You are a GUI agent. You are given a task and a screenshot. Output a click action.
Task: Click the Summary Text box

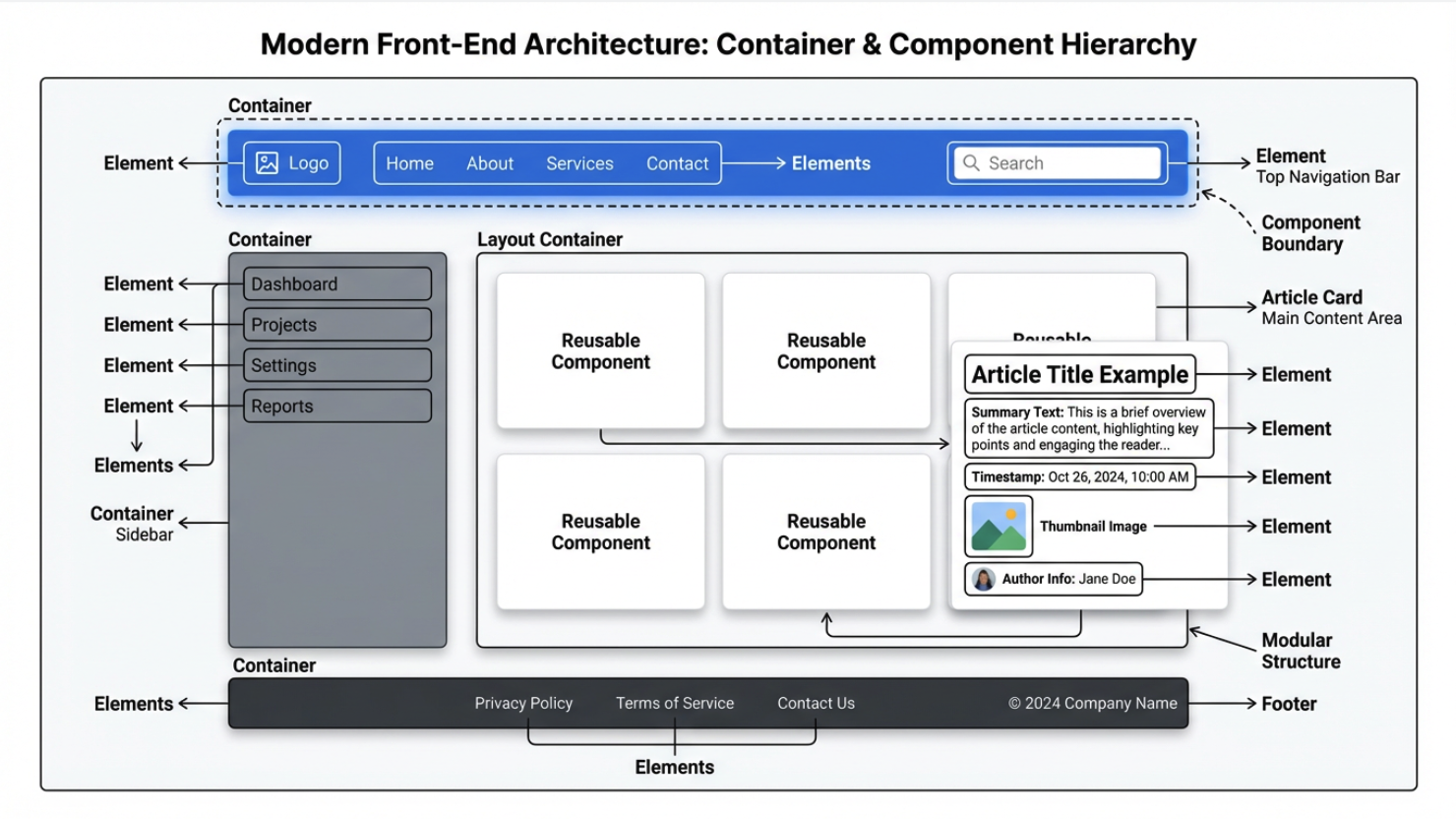pyautogui.click(x=1088, y=428)
